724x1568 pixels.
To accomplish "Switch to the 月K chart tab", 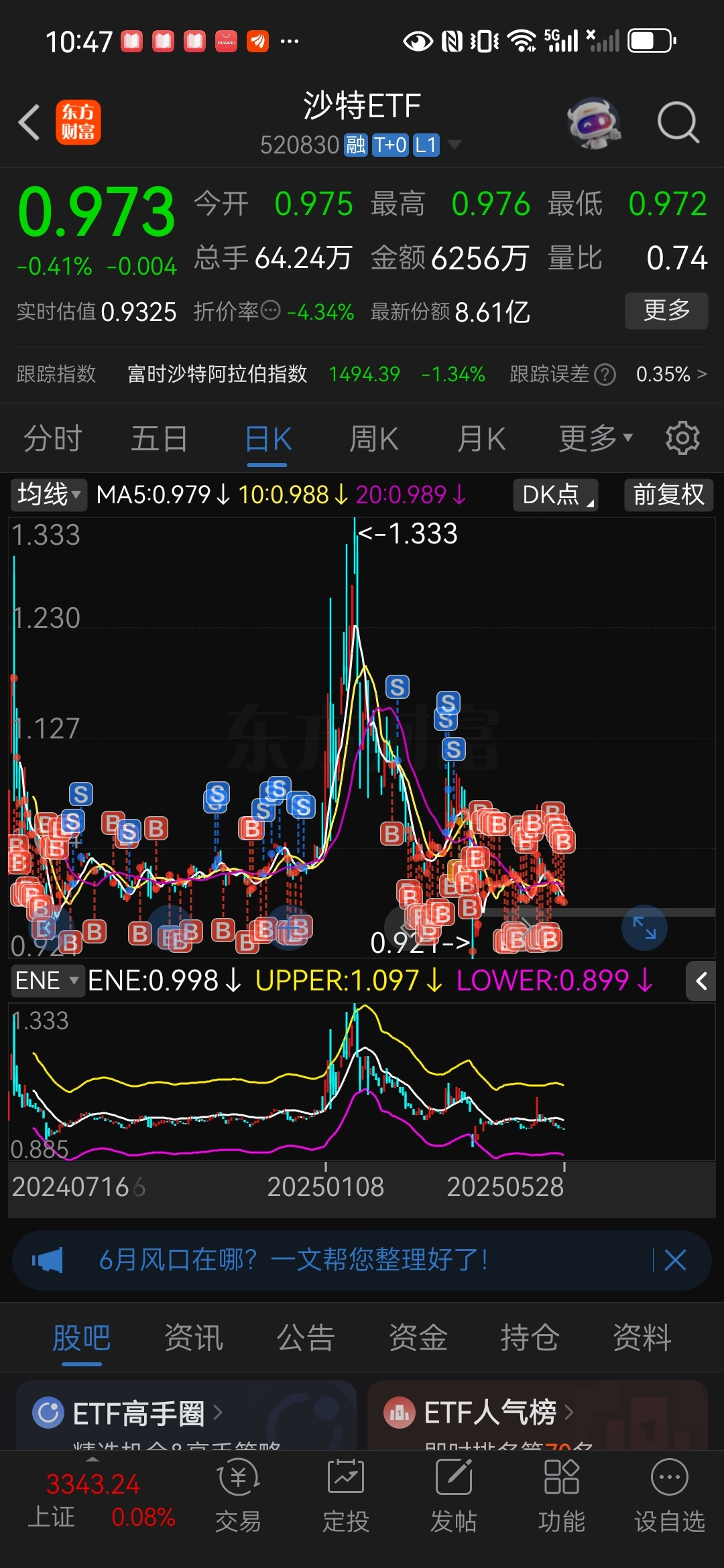I will click(x=481, y=440).
